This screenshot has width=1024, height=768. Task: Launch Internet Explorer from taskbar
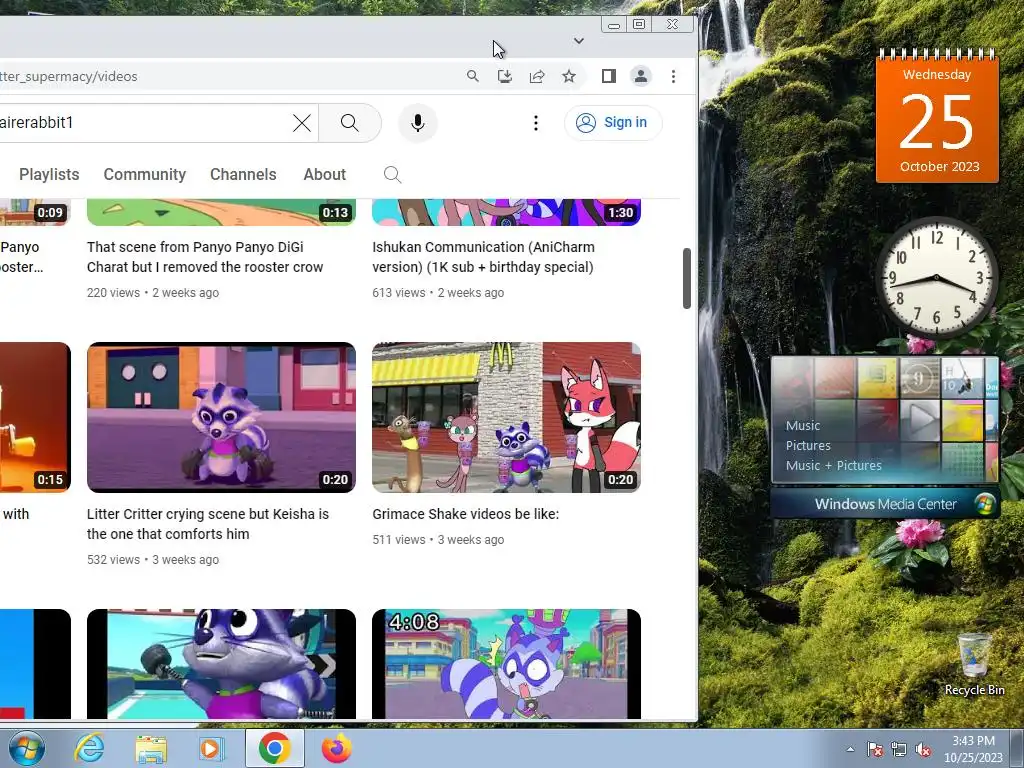tap(89, 748)
